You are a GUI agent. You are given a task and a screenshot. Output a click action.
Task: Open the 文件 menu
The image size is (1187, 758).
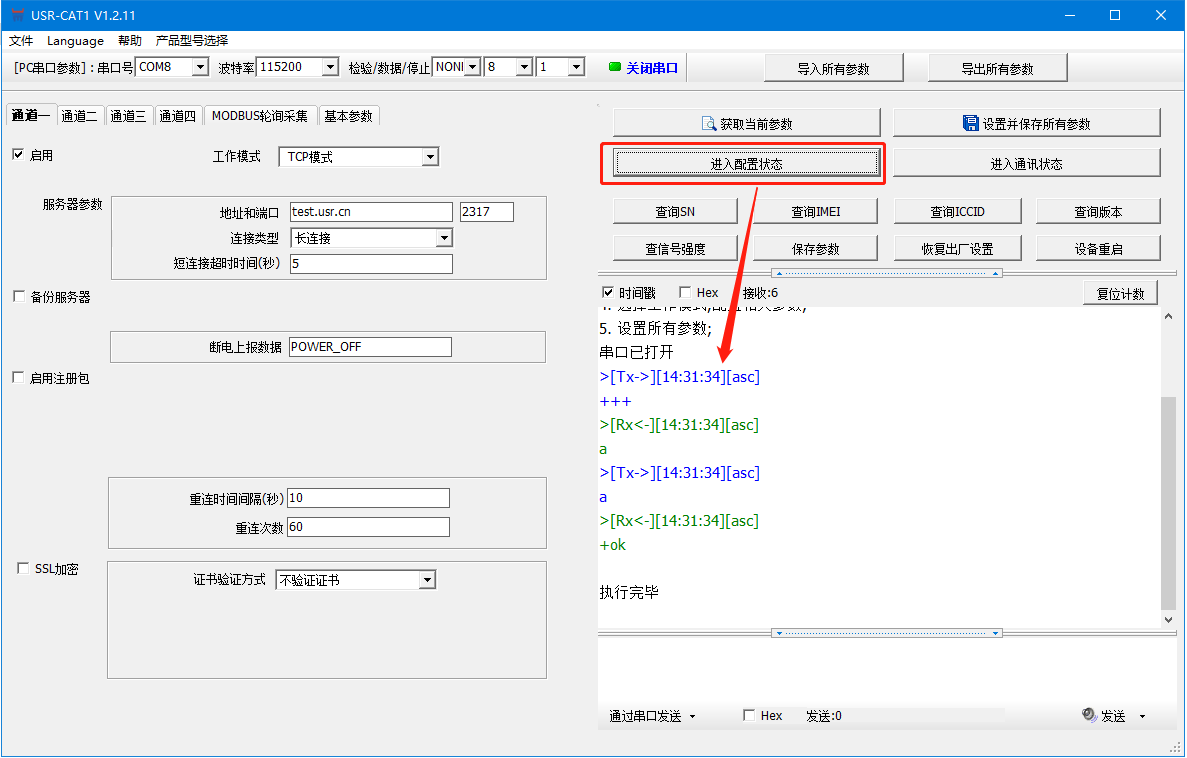(21, 41)
